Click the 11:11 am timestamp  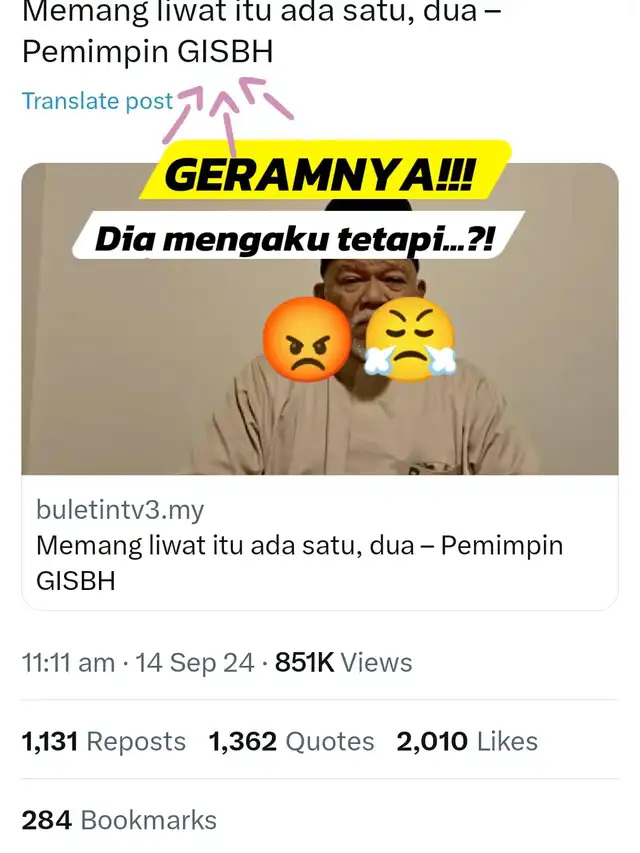tap(69, 663)
